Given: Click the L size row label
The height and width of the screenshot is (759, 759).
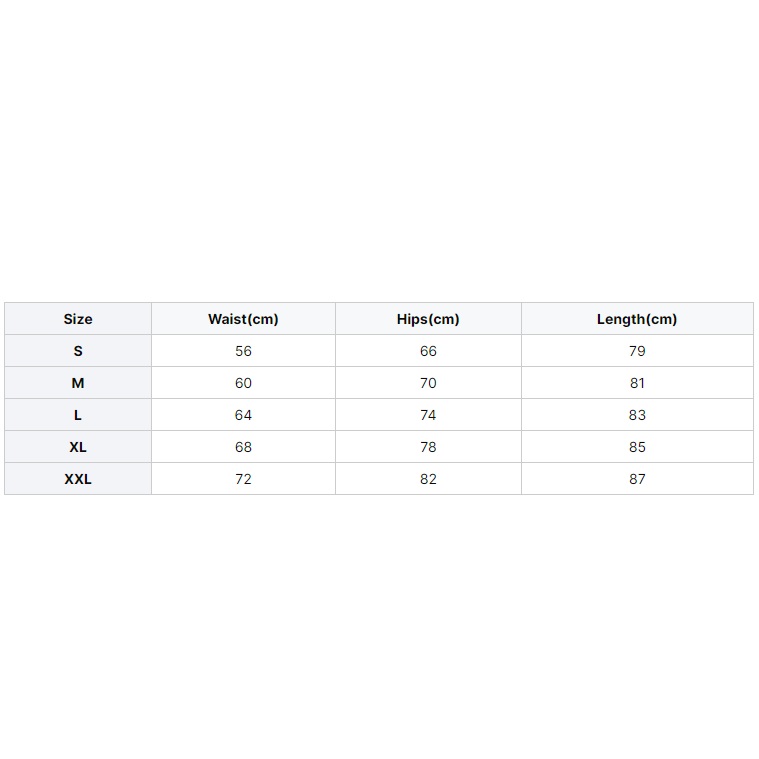Looking at the screenshot, I should [77, 415].
